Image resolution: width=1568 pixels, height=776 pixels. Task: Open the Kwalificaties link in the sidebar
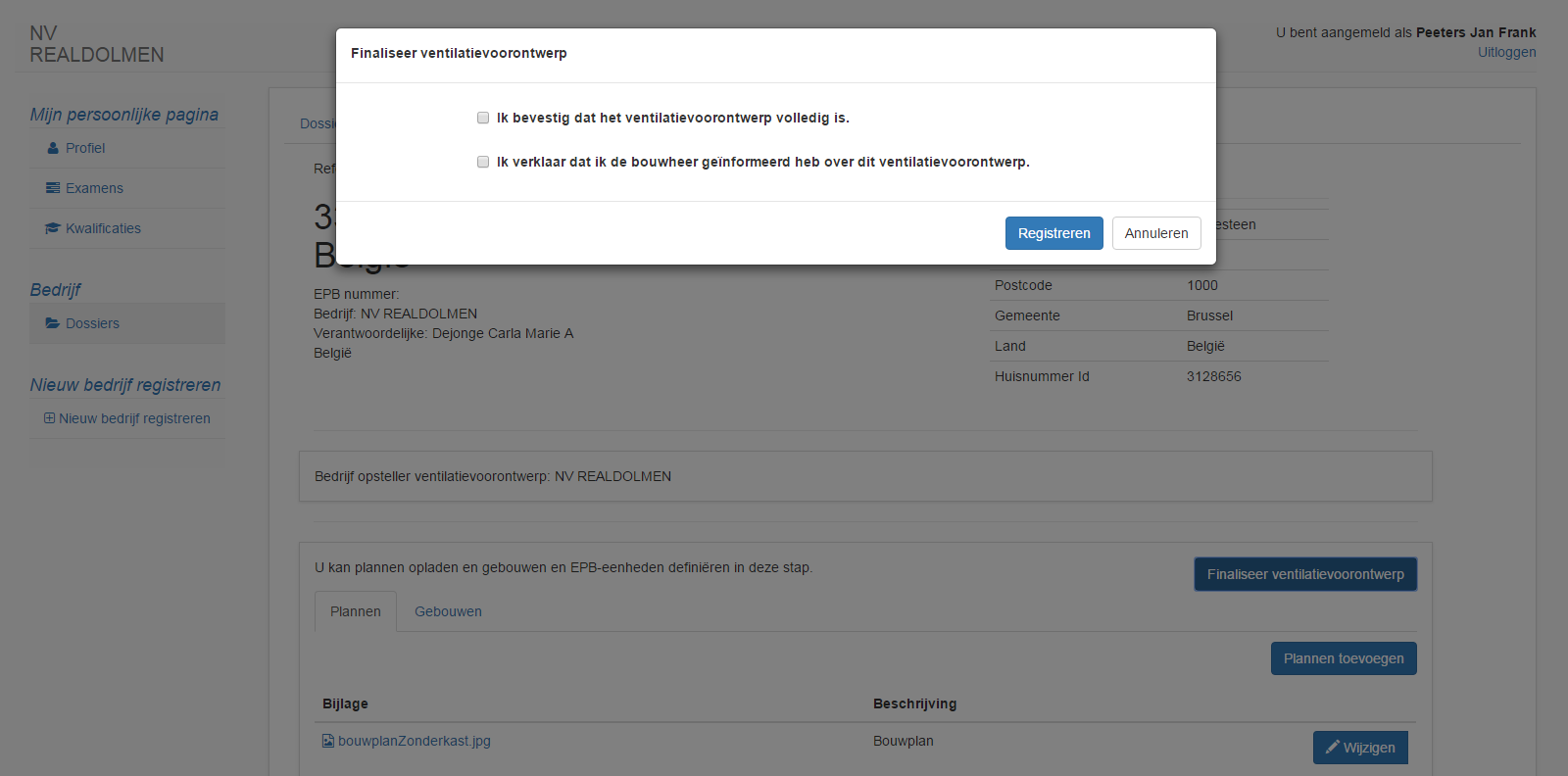[103, 228]
